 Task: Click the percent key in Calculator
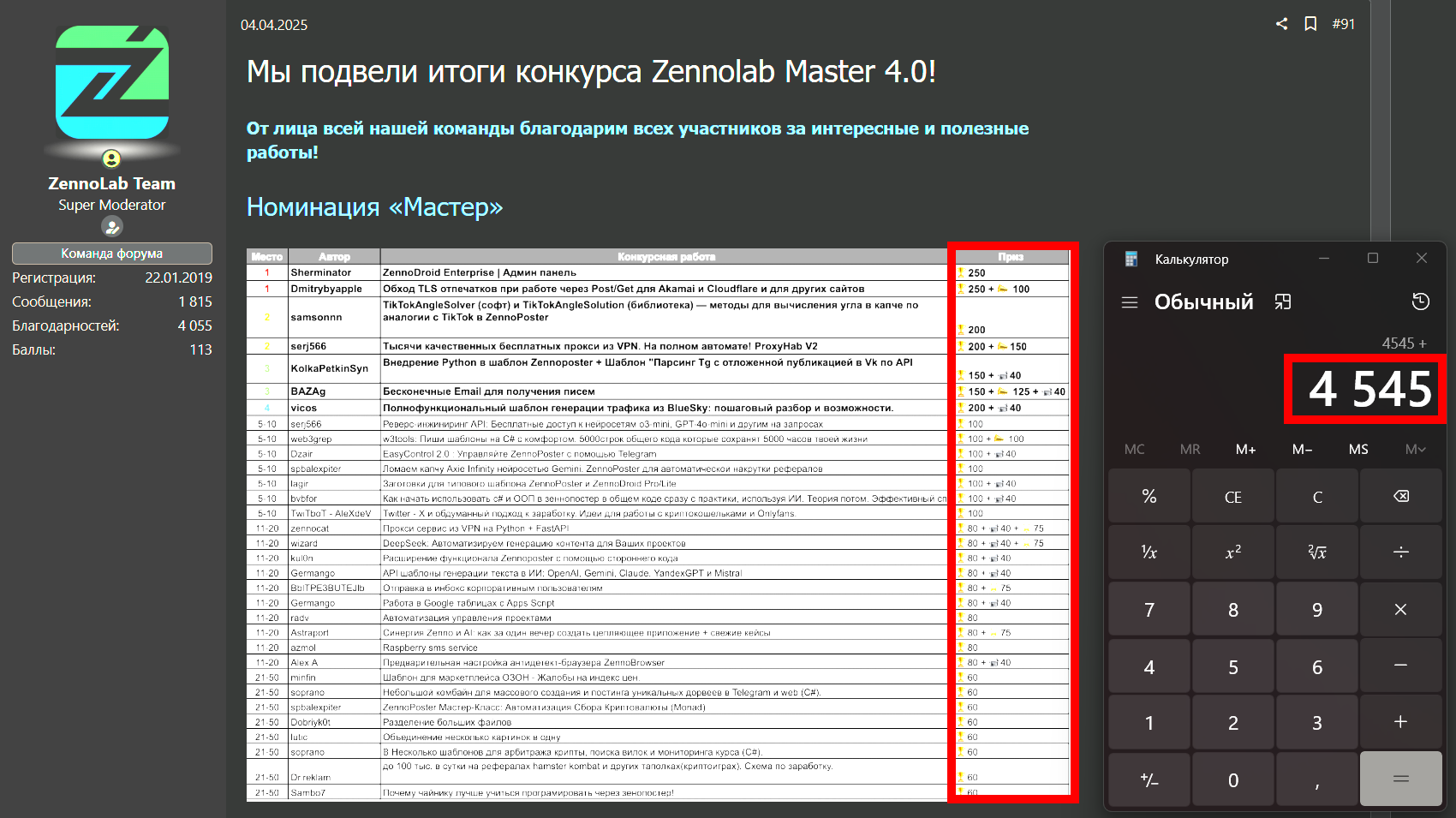(x=1149, y=497)
